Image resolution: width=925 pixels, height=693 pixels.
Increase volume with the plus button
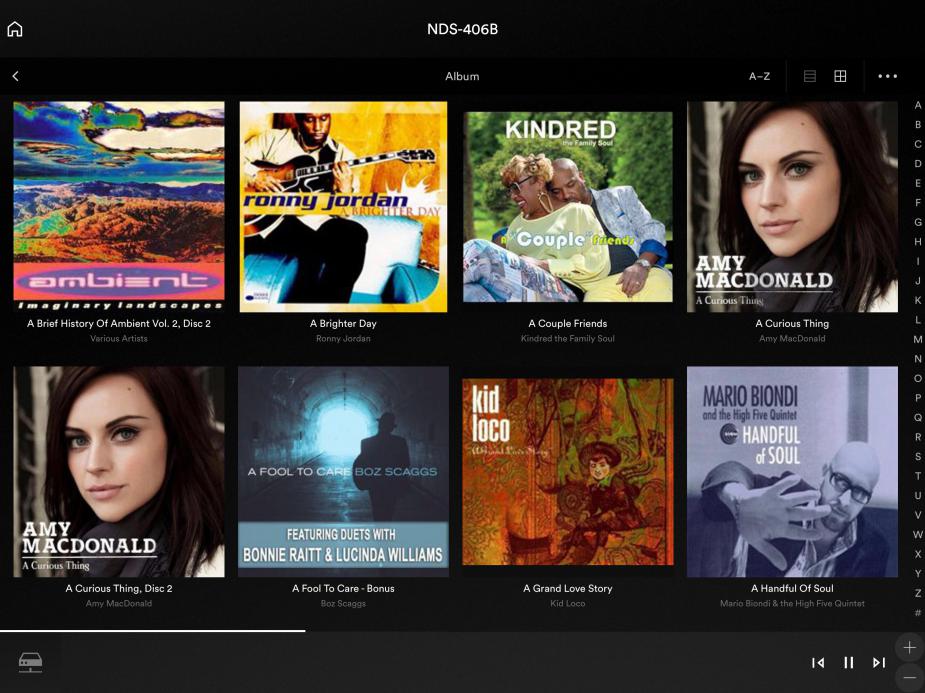[x=909, y=647]
